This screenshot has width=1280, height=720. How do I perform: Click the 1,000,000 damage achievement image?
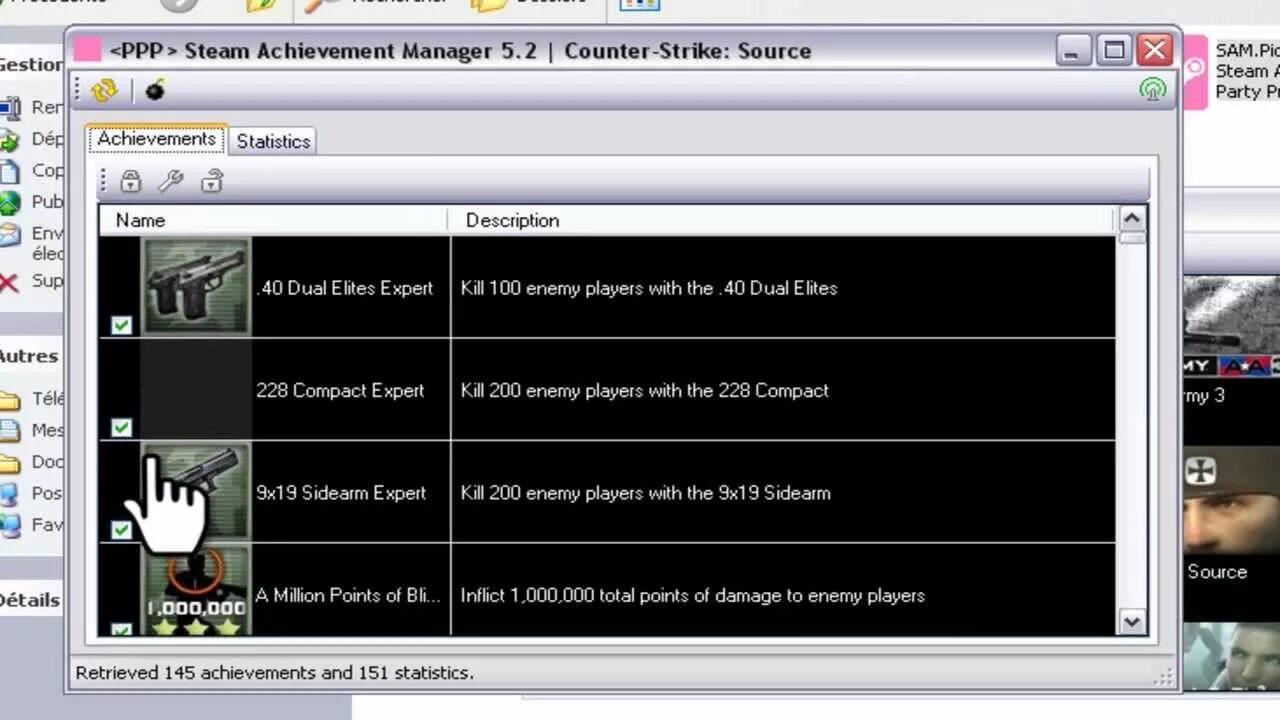pos(196,590)
